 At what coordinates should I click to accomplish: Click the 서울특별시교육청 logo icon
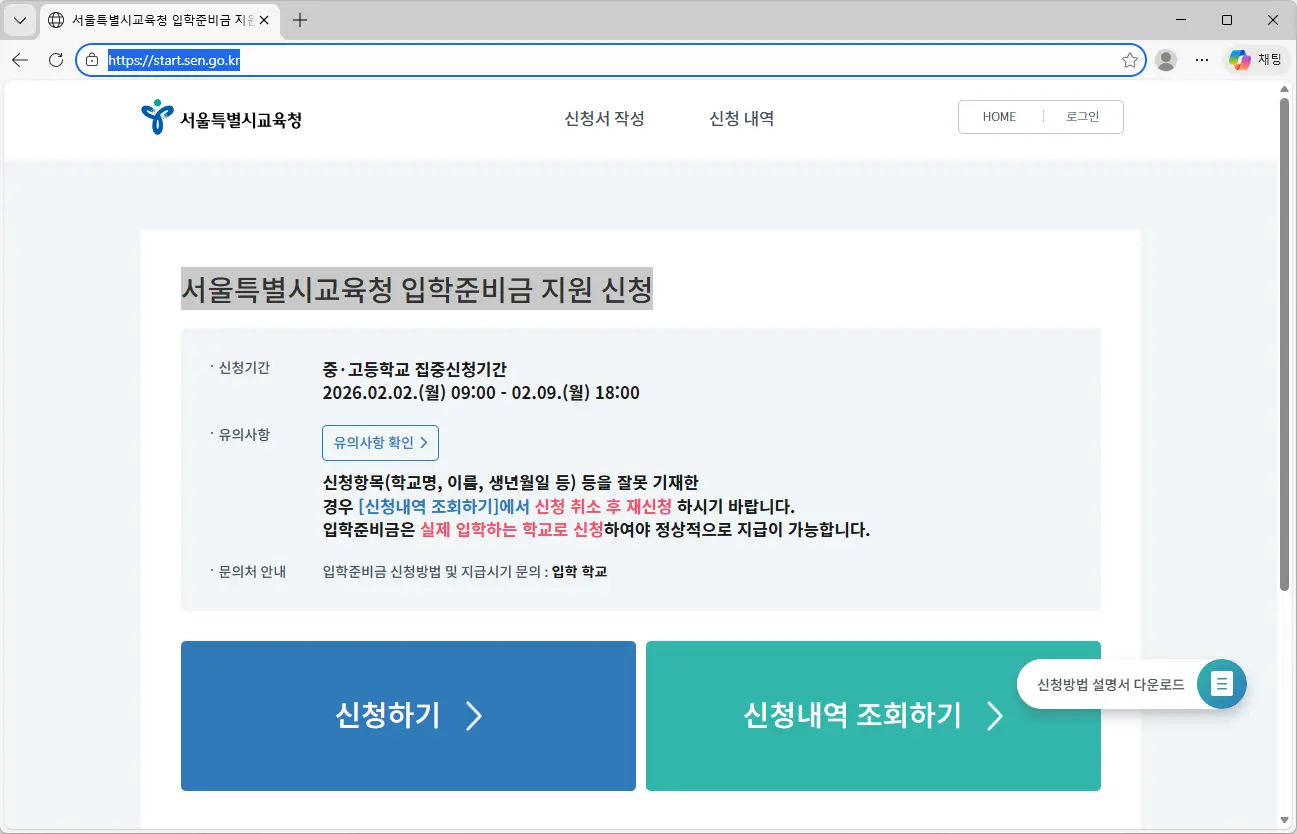[156, 117]
